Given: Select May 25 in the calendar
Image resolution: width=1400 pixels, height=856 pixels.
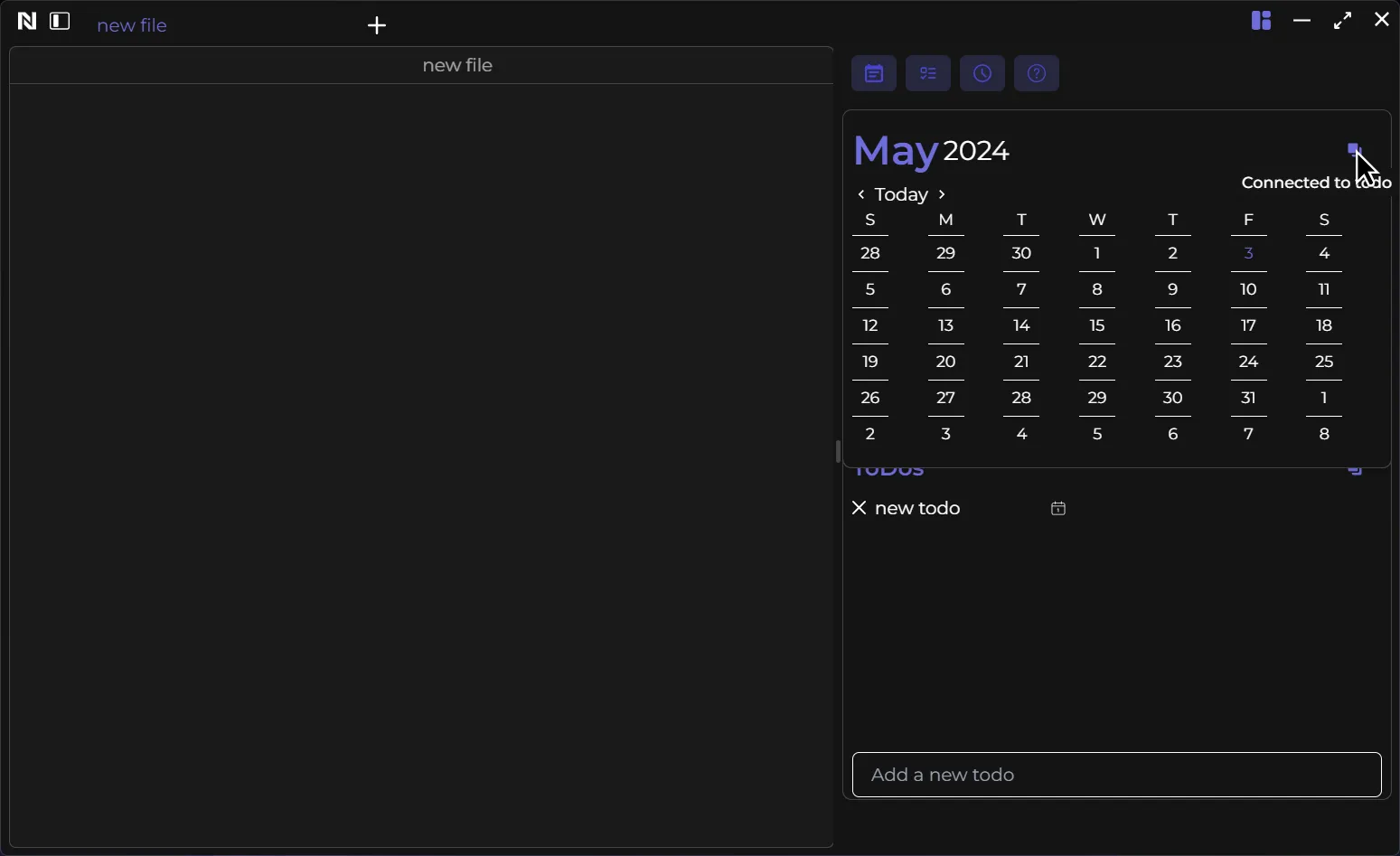Looking at the screenshot, I should (x=1324, y=362).
